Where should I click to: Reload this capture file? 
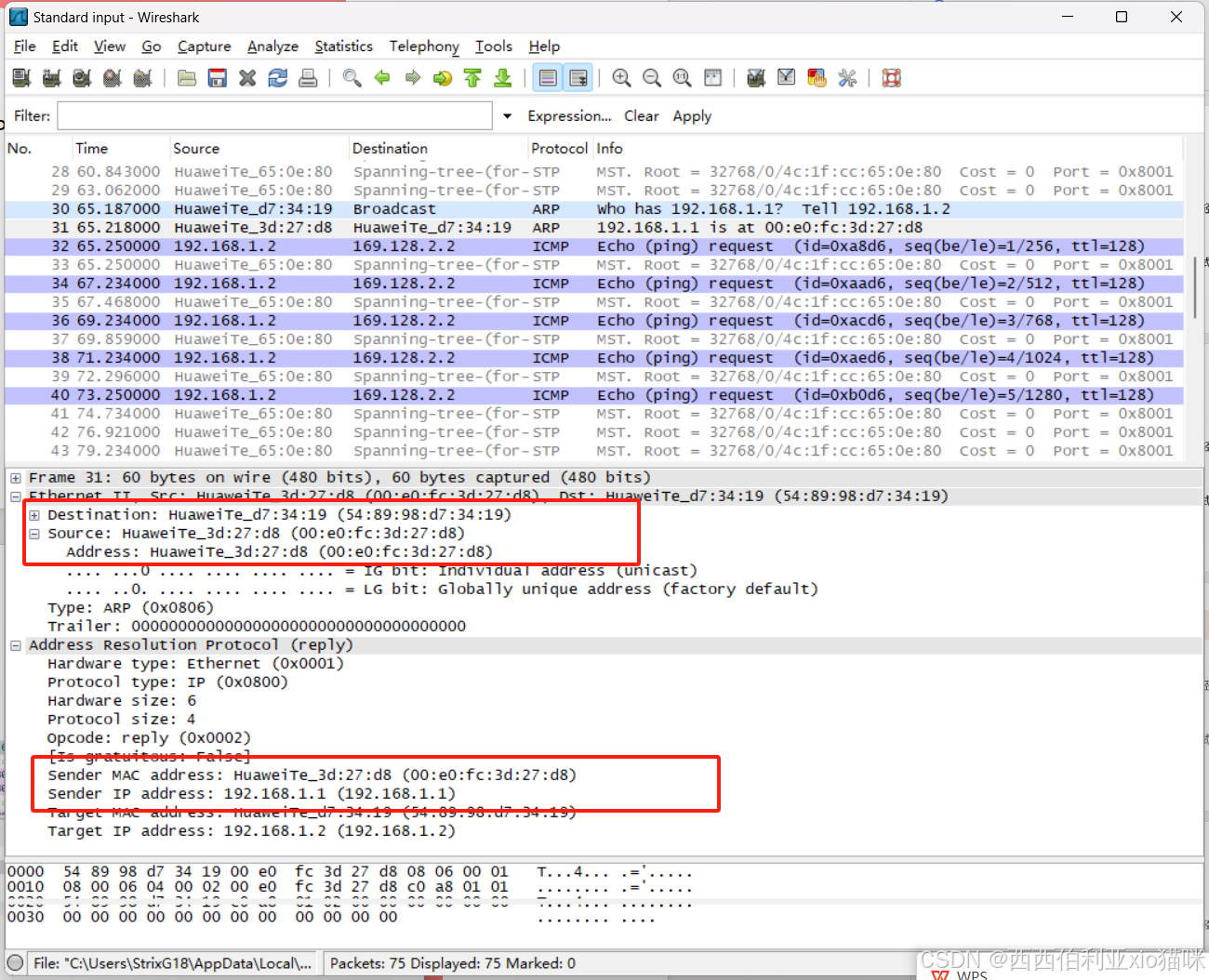point(277,78)
